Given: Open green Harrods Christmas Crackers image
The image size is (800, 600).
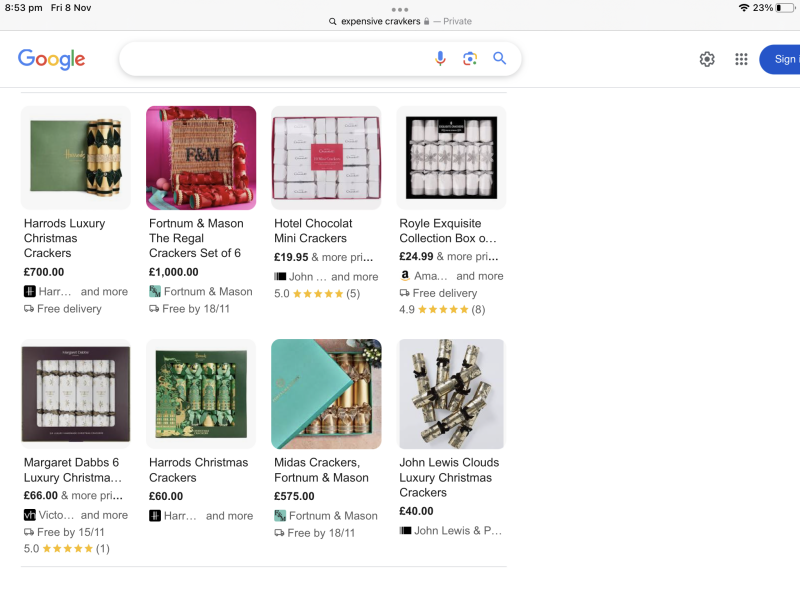Looking at the screenshot, I should pos(201,394).
